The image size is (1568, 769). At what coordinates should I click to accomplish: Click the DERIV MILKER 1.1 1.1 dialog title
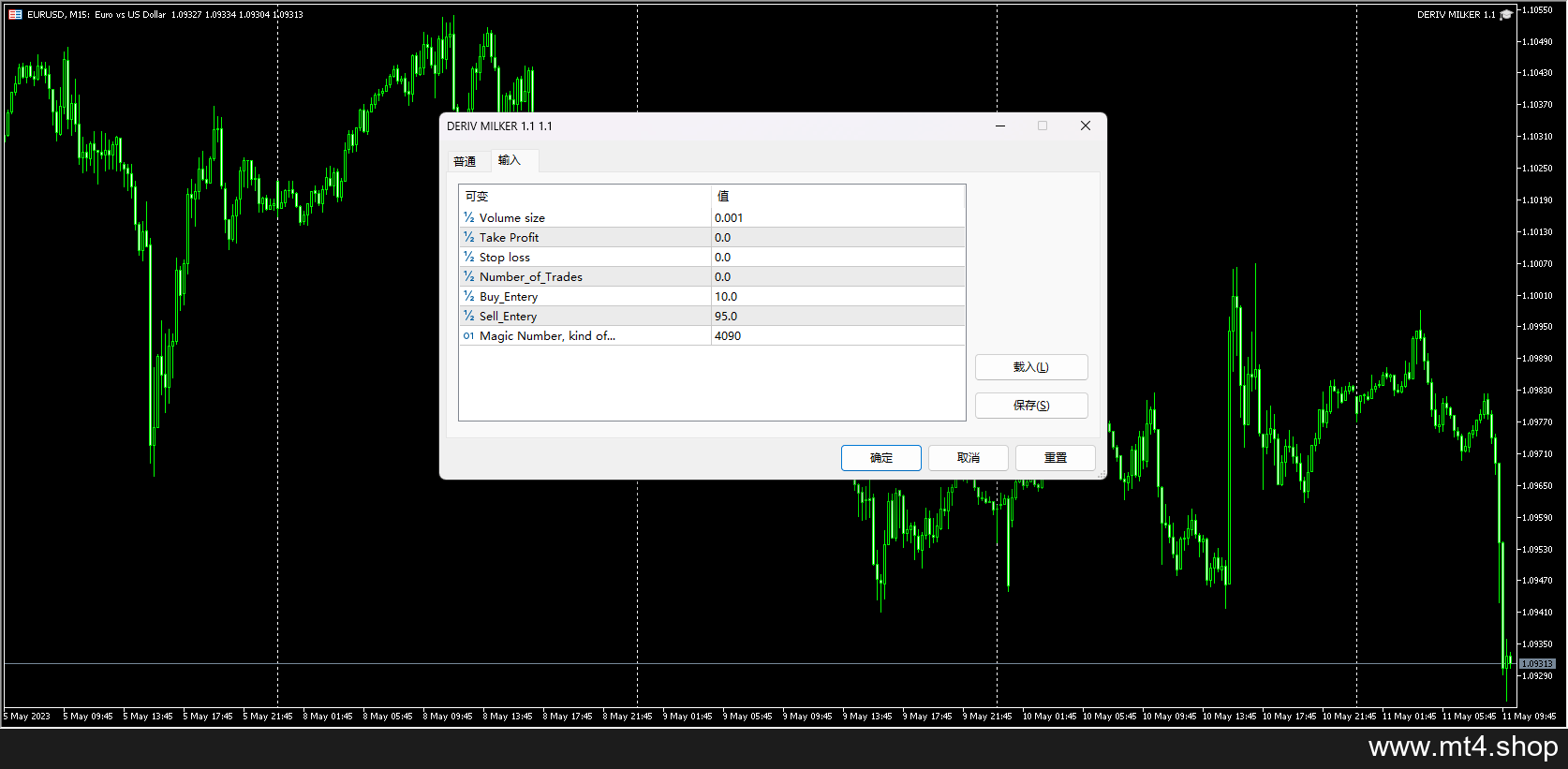point(499,126)
